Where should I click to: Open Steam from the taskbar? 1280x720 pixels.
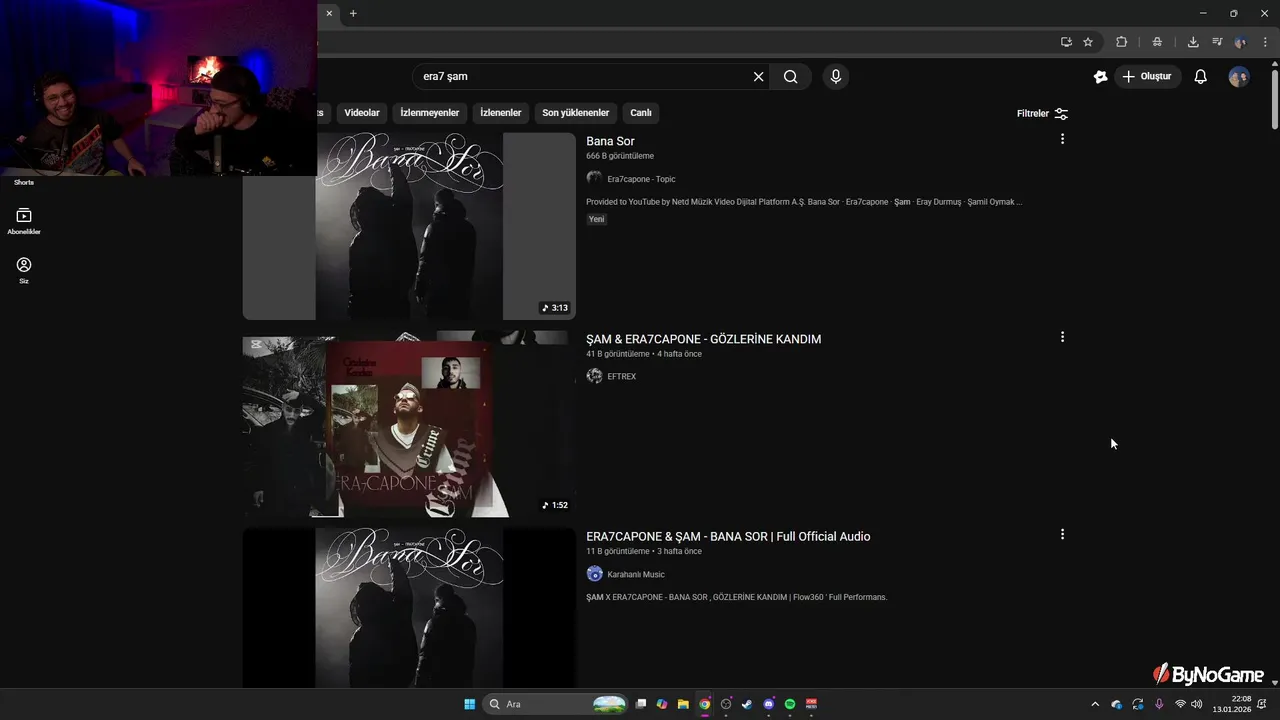[747, 704]
